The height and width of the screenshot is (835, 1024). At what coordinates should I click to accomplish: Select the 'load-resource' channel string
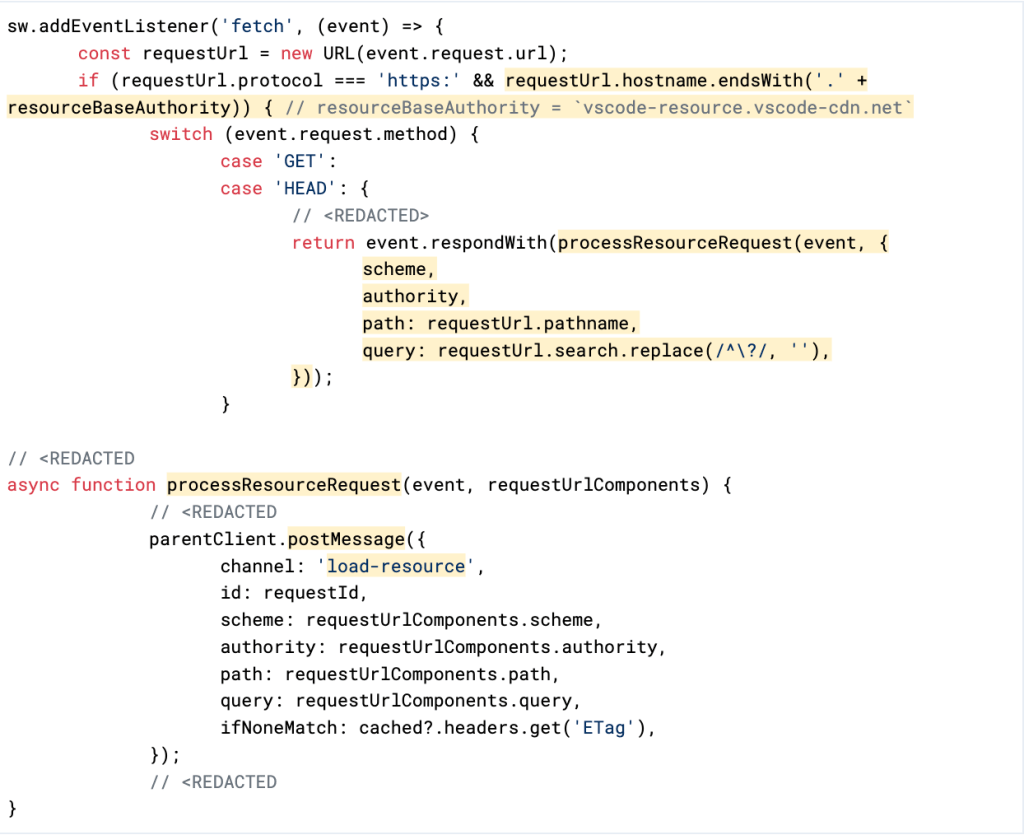(x=404, y=566)
